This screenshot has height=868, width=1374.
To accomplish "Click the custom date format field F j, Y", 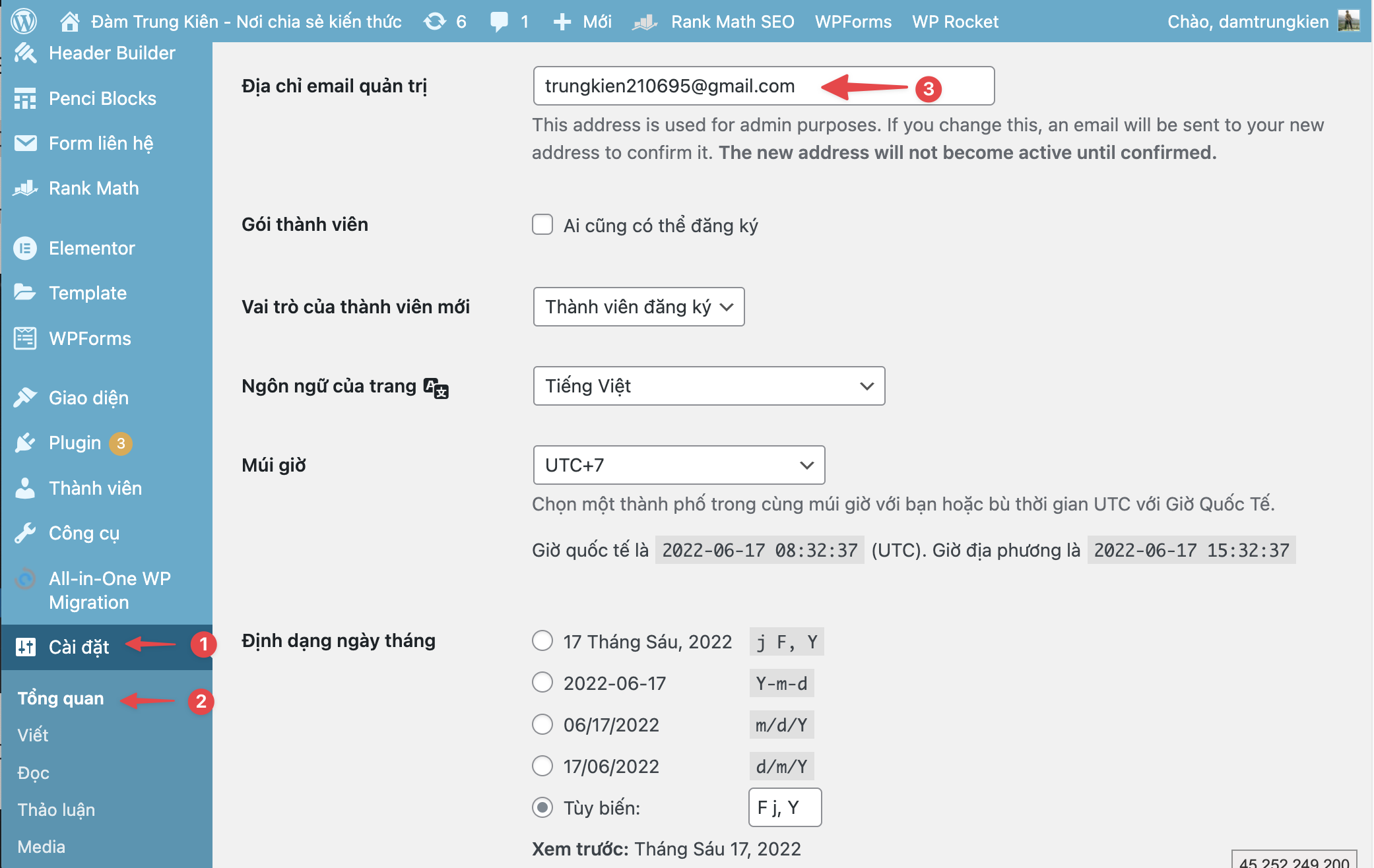I will pyautogui.click(x=785, y=807).
